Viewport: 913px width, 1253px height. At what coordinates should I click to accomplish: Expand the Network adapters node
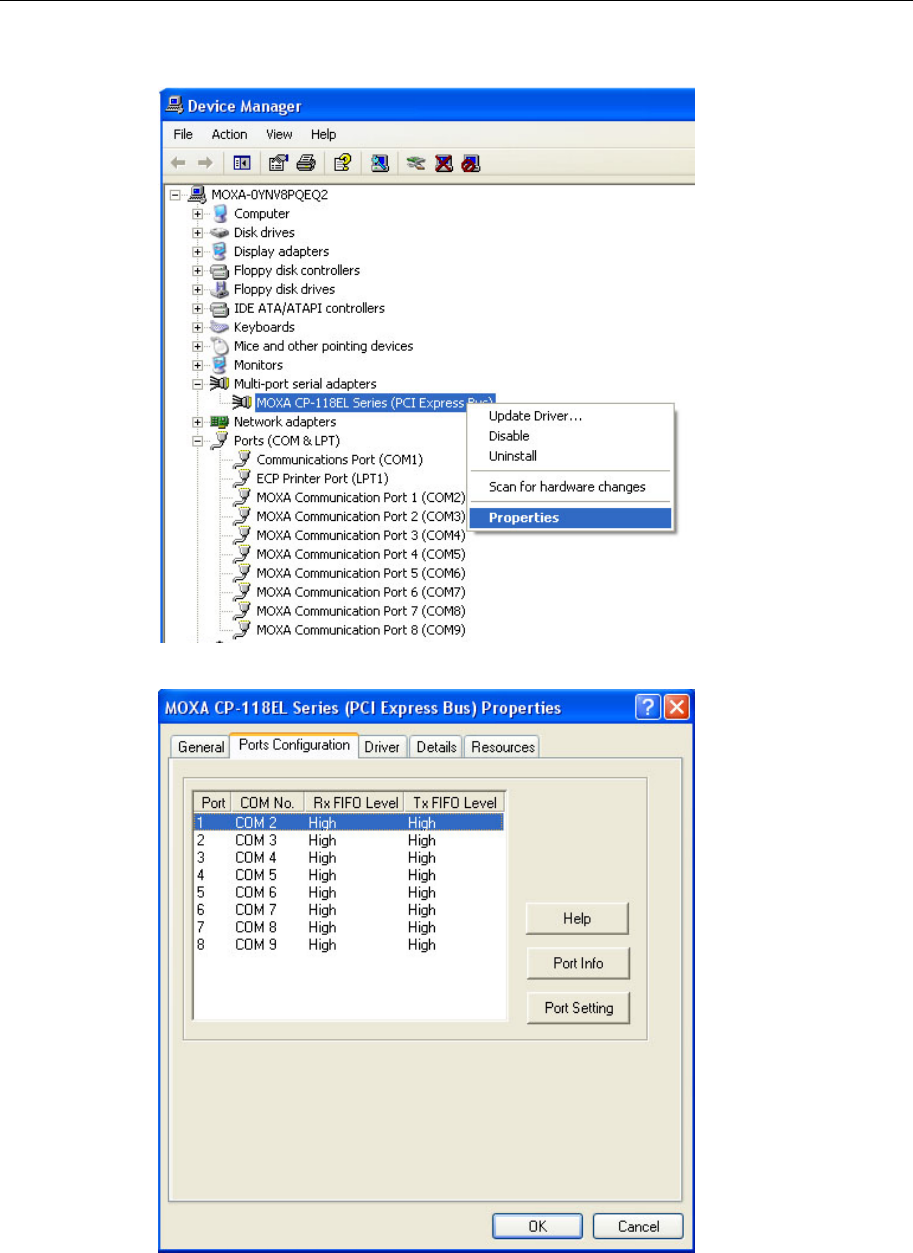pyautogui.click(x=198, y=422)
